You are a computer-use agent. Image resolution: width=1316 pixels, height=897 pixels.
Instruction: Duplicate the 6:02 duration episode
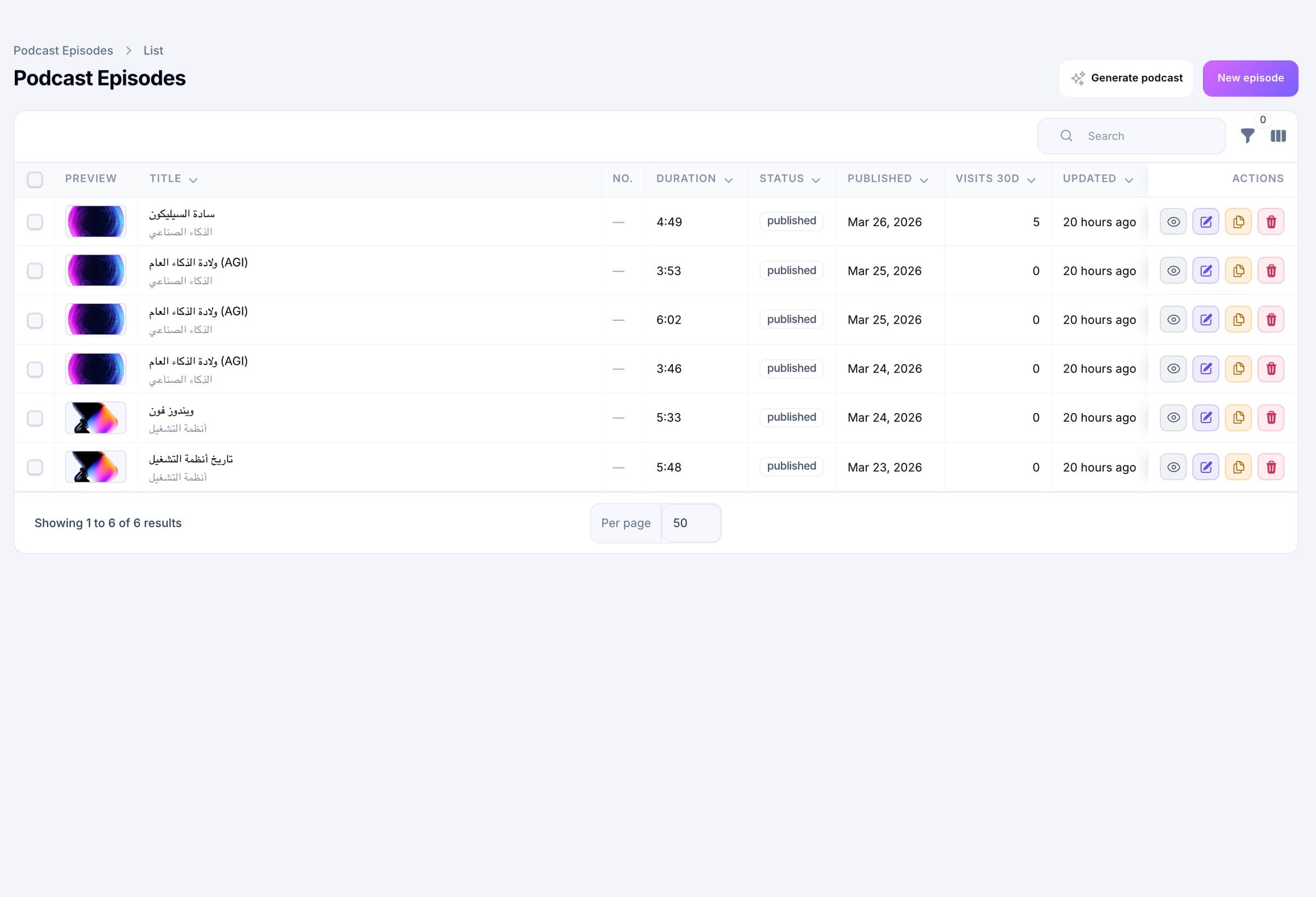[1239, 320]
